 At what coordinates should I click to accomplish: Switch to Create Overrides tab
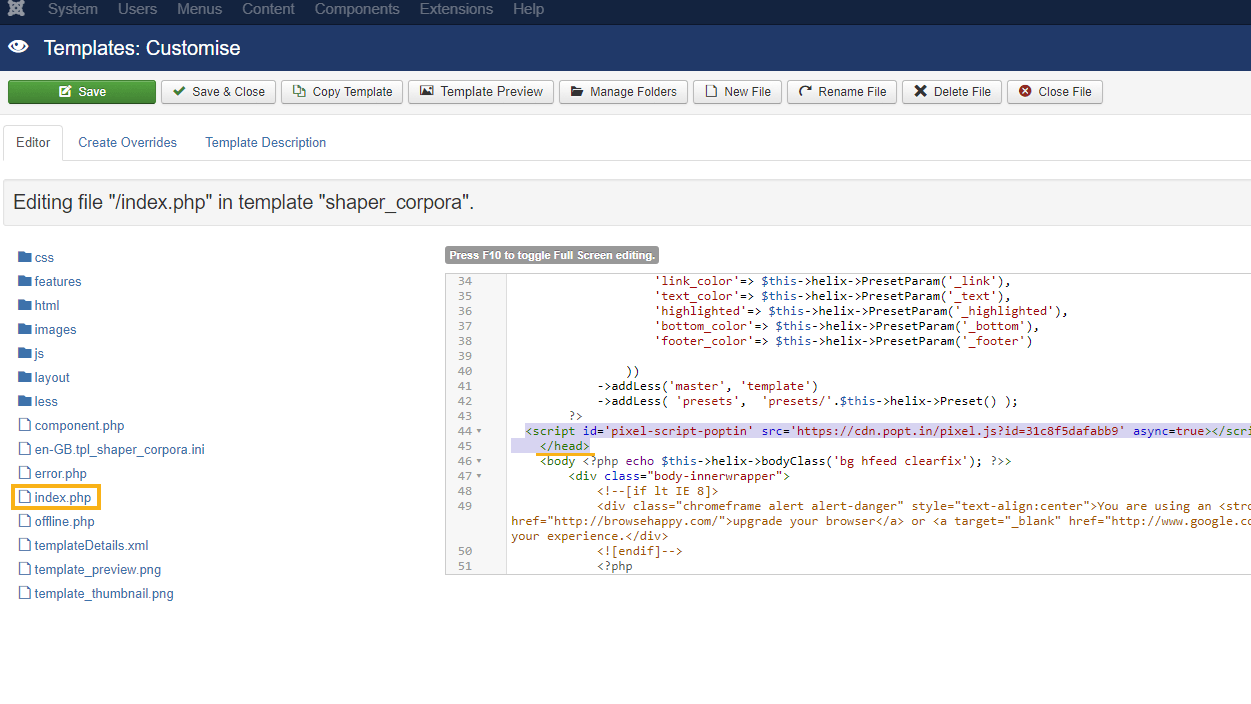(x=128, y=143)
